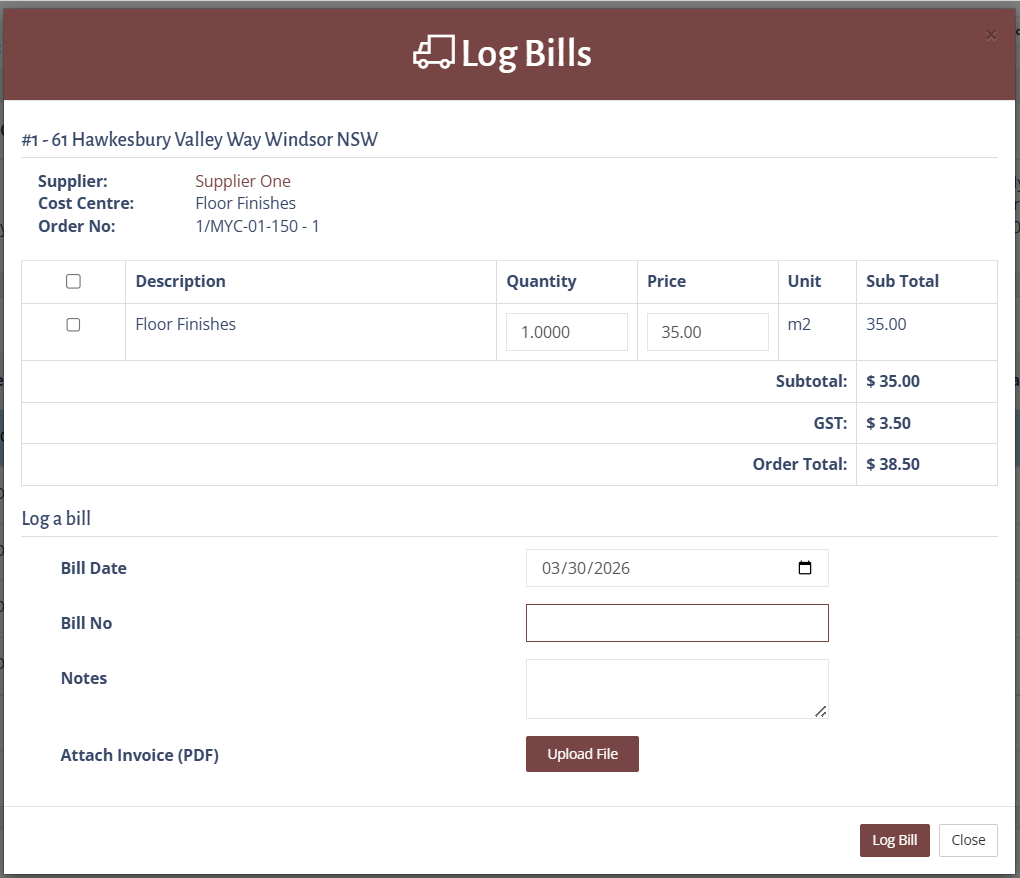Click the Hawkesbury Valley Way address heading
Image resolution: width=1020 pixels, height=878 pixels.
[200, 139]
